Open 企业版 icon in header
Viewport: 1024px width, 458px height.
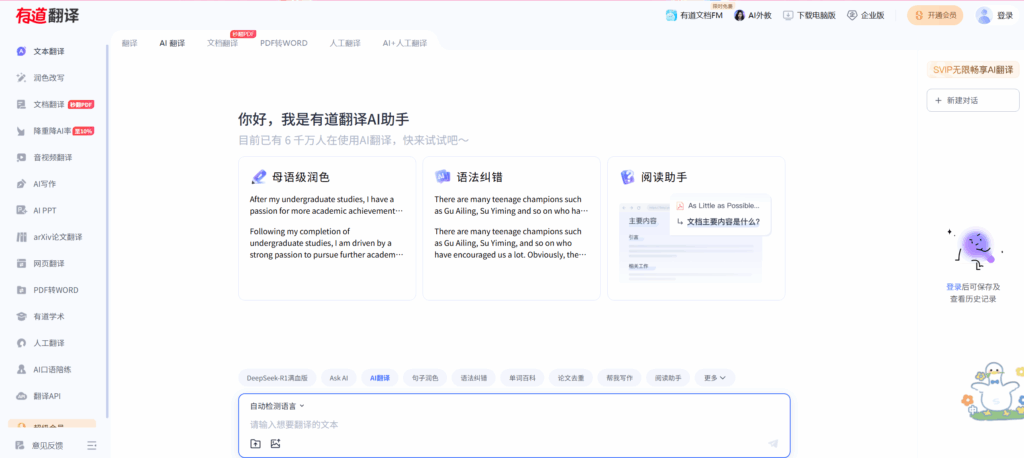pyautogui.click(x=852, y=15)
